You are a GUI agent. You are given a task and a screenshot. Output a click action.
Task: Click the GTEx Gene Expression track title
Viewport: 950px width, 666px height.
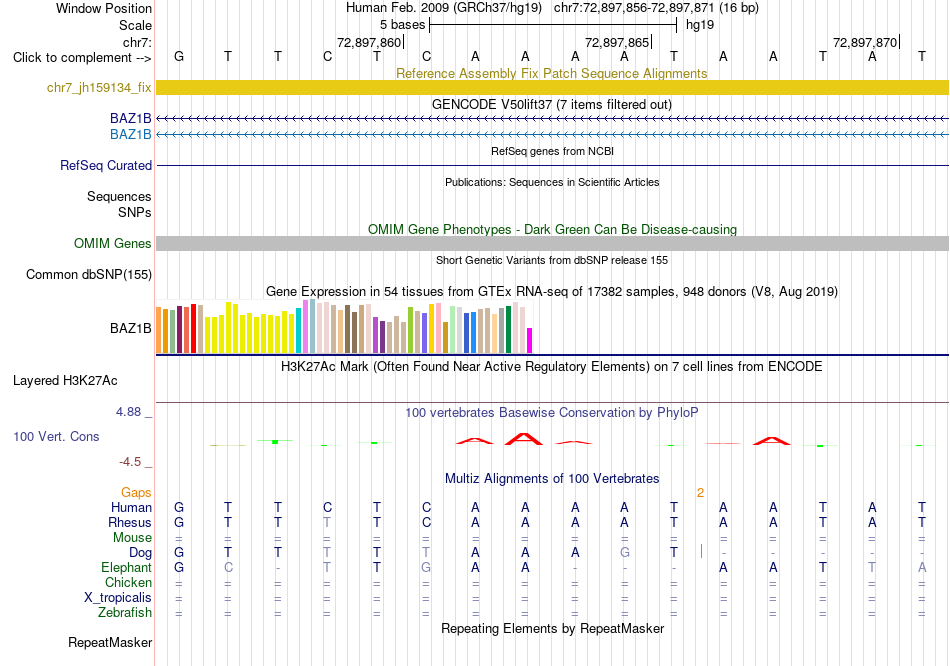click(x=551, y=291)
